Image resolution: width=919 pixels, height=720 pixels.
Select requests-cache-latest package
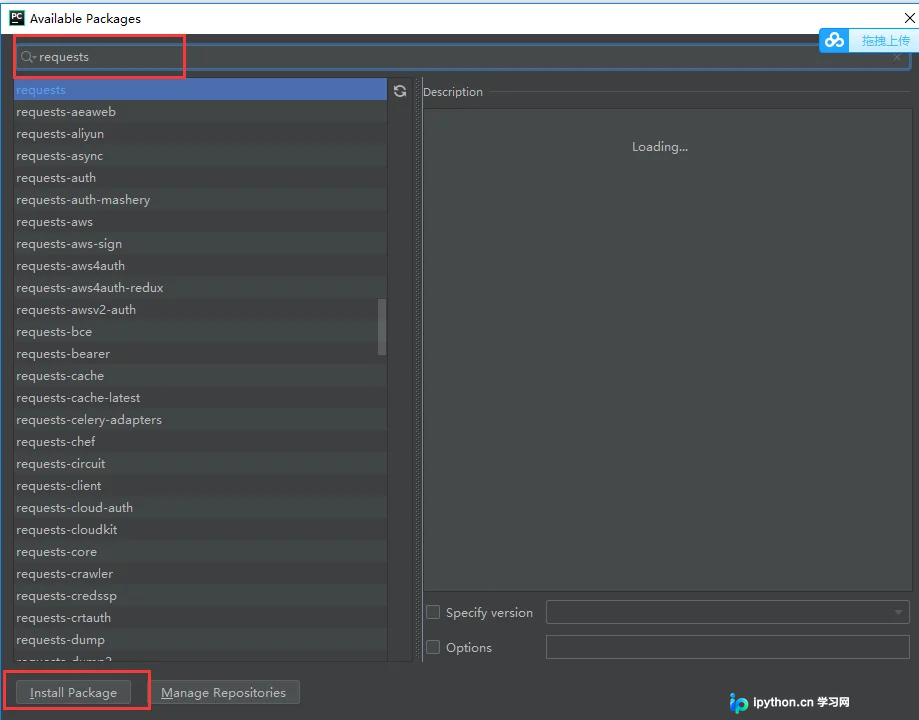pyautogui.click(x=200, y=398)
